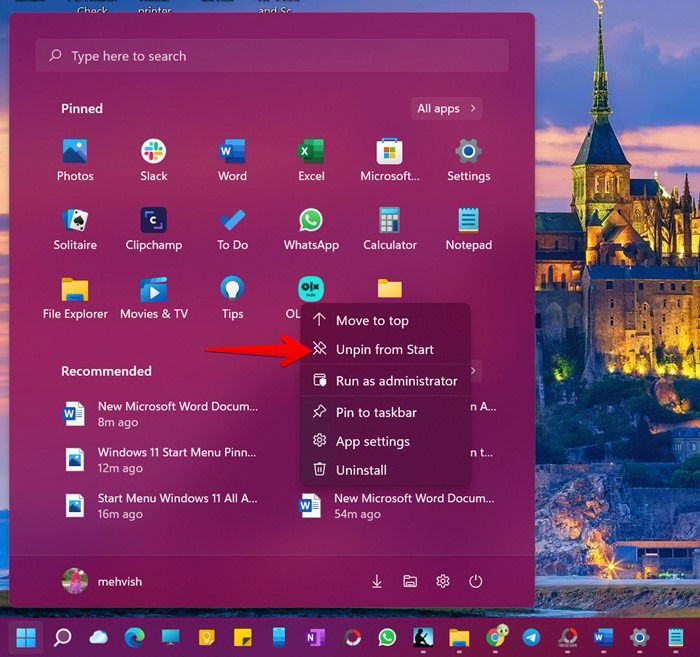The image size is (700, 657).
Task: Open Word from the taskbar
Action: (603, 637)
